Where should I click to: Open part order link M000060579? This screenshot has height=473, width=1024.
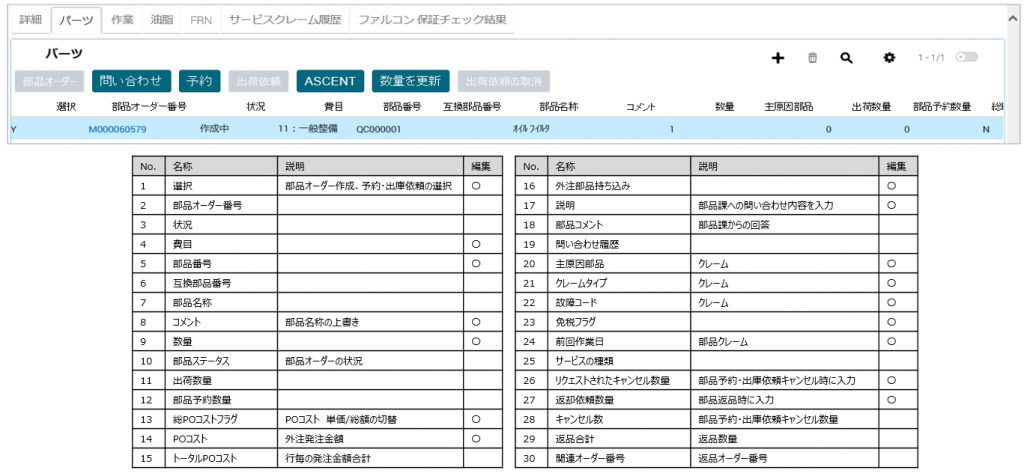point(117,129)
